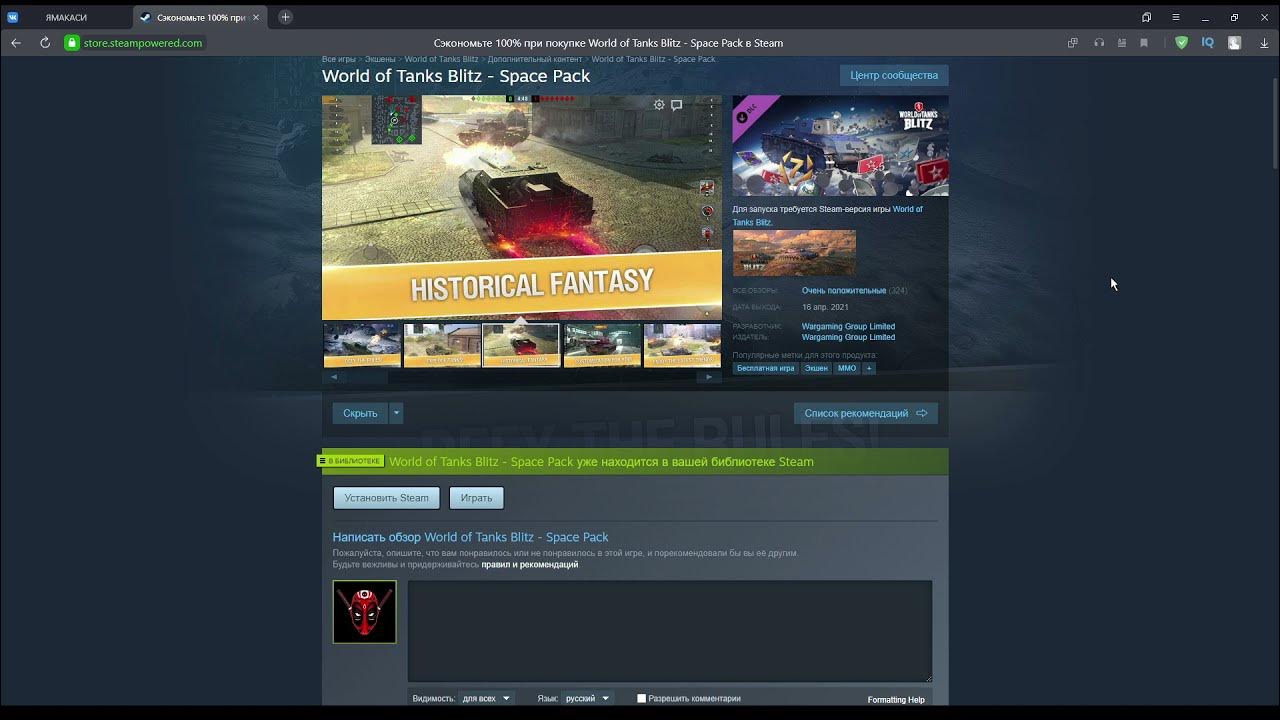The image size is (1280, 720).
Task: Add a tag with plus button
Action: 869,368
